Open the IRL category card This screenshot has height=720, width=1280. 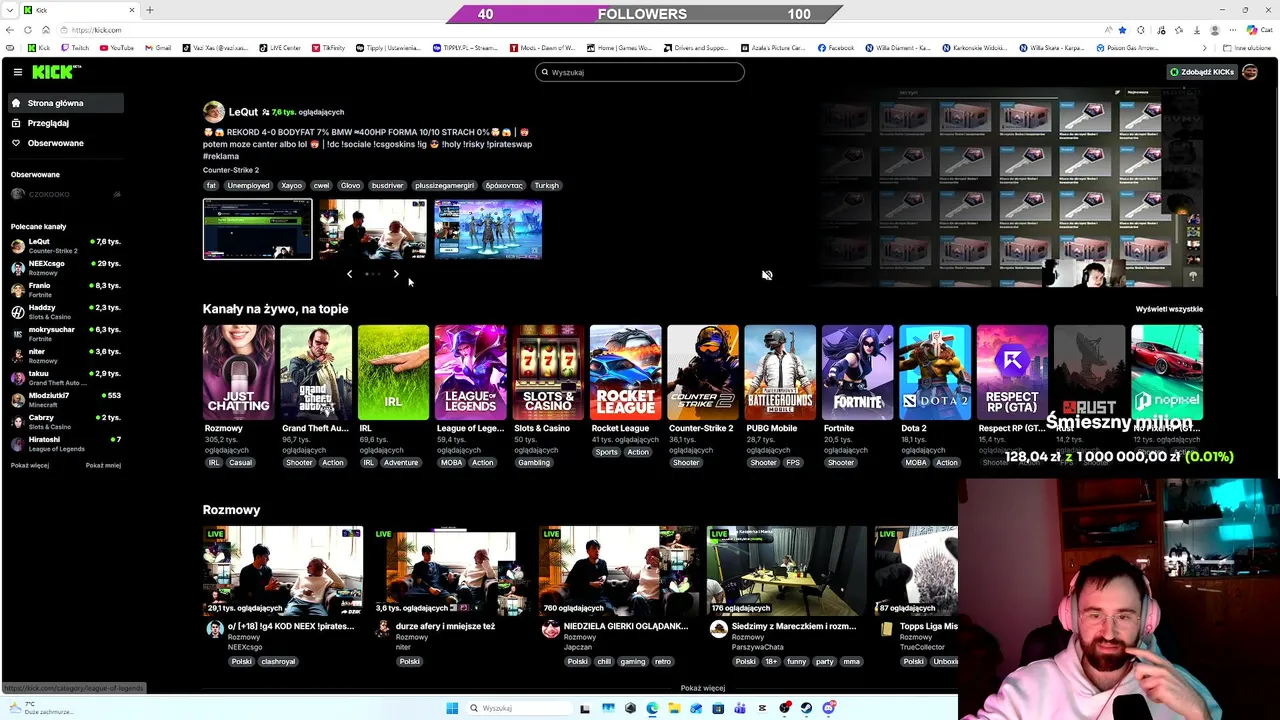(x=393, y=372)
